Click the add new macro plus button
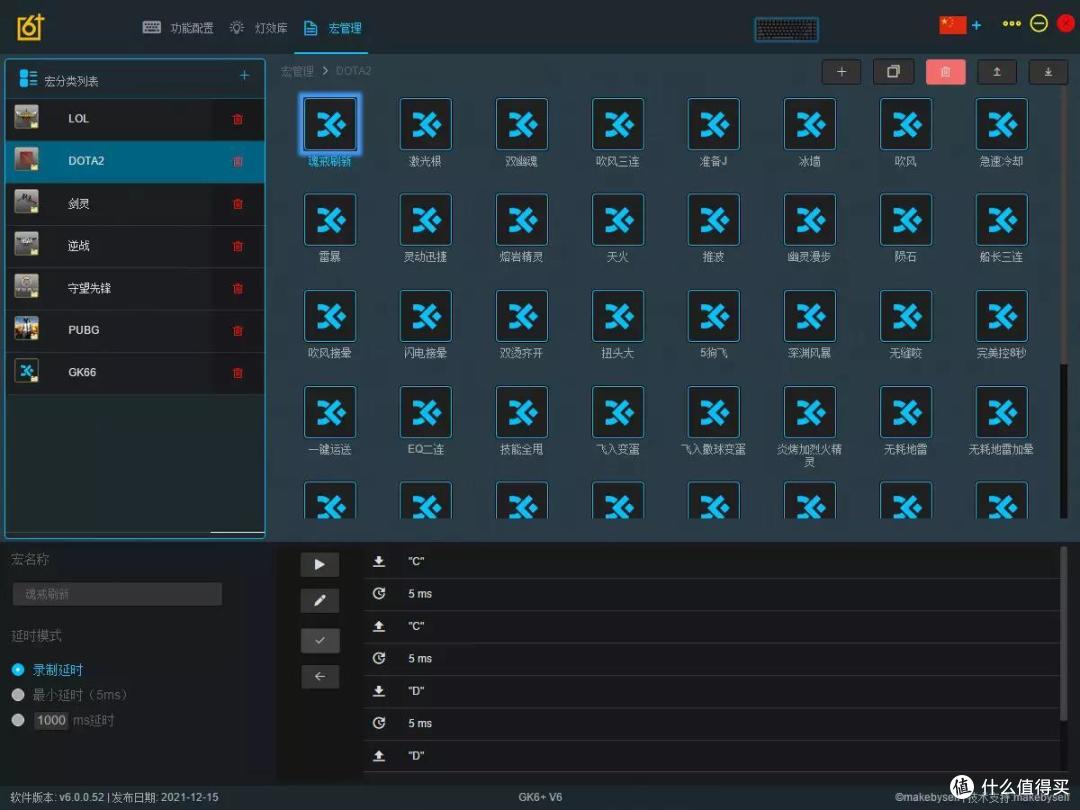 coord(841,72)
